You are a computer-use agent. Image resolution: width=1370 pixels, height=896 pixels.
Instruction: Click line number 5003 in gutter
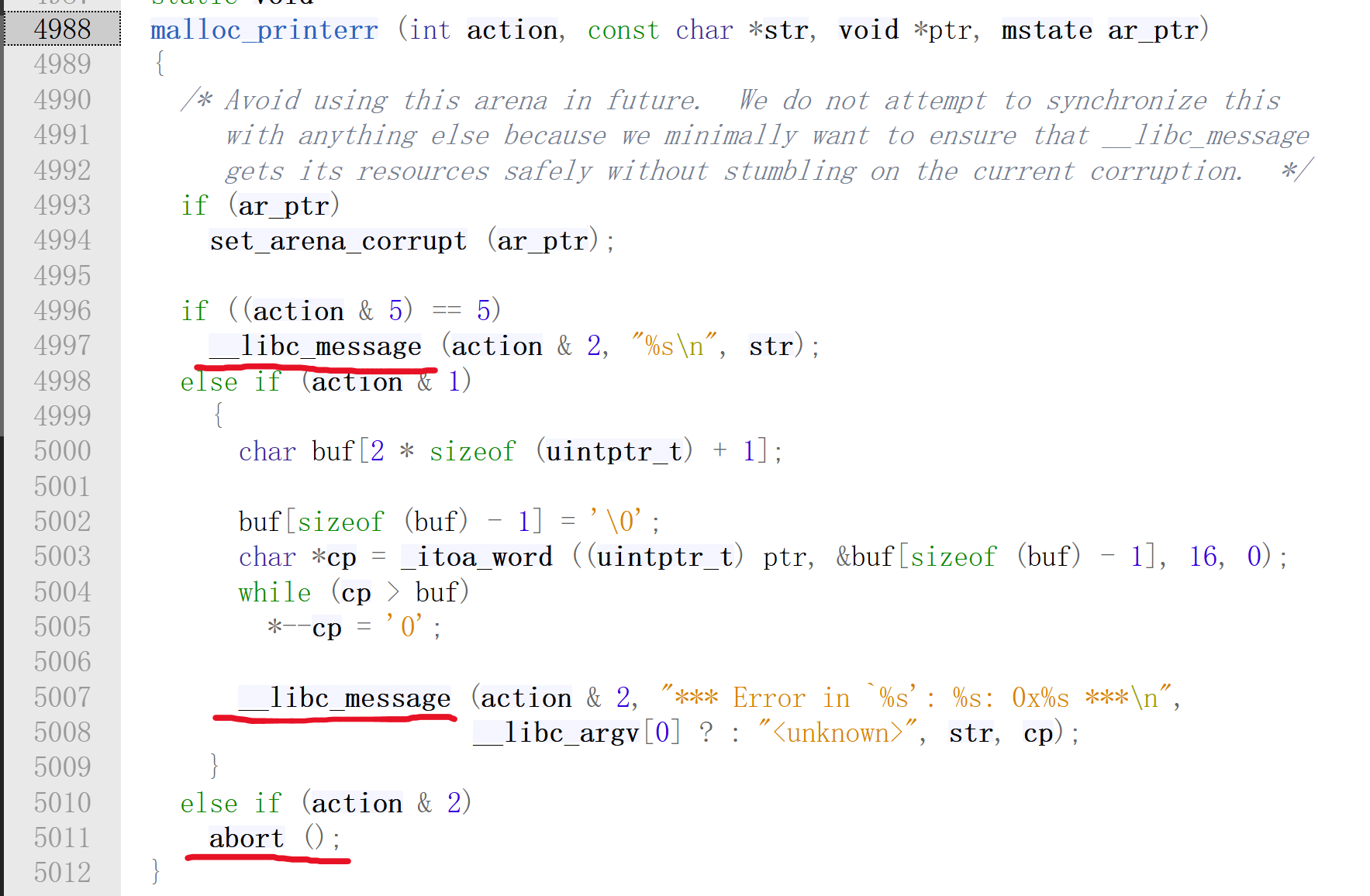click(62, 557)
